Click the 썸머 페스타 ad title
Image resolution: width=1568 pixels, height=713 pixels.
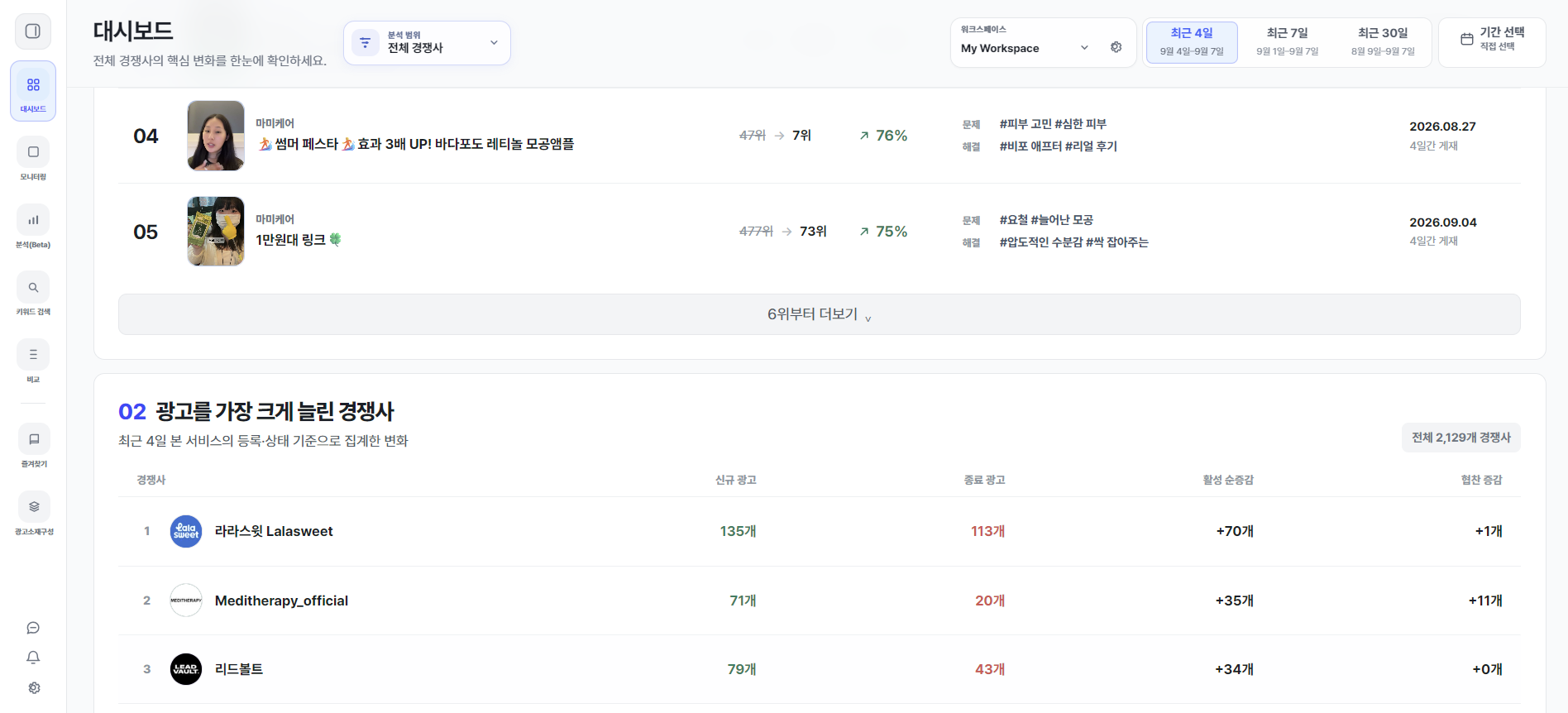[x=416, y=144]
